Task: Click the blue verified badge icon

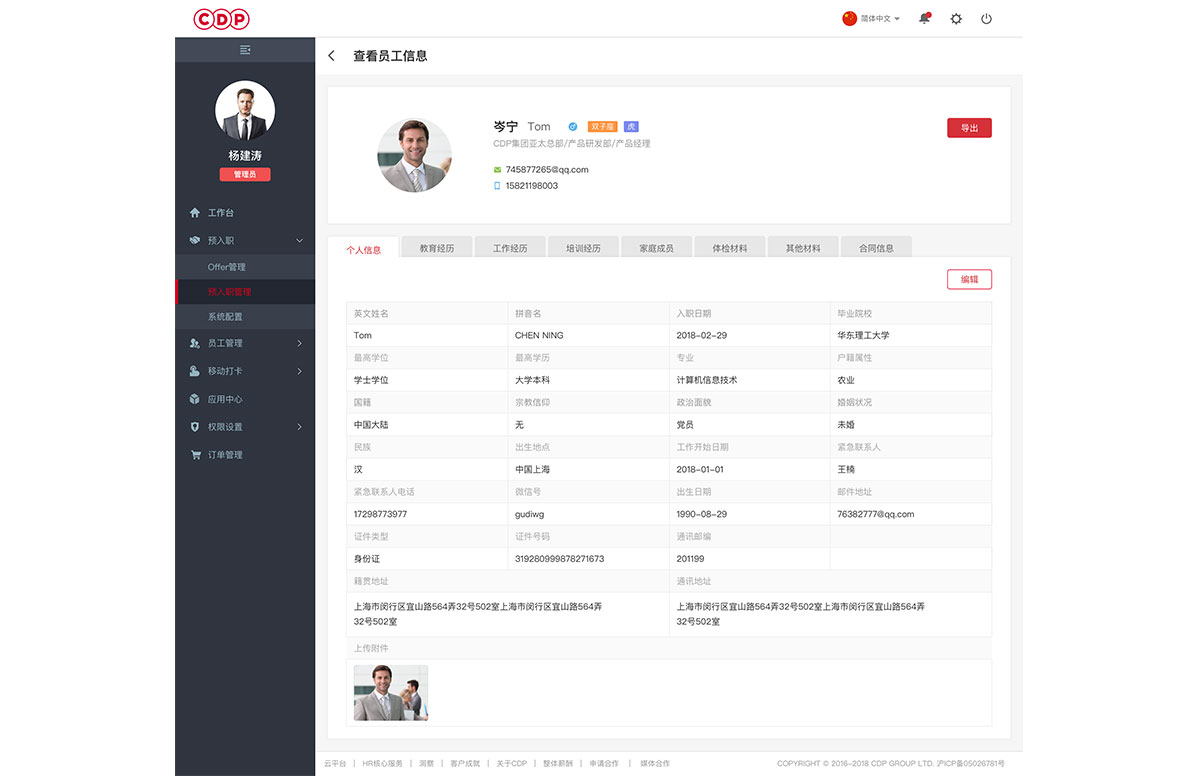Action: pos(573,127)
